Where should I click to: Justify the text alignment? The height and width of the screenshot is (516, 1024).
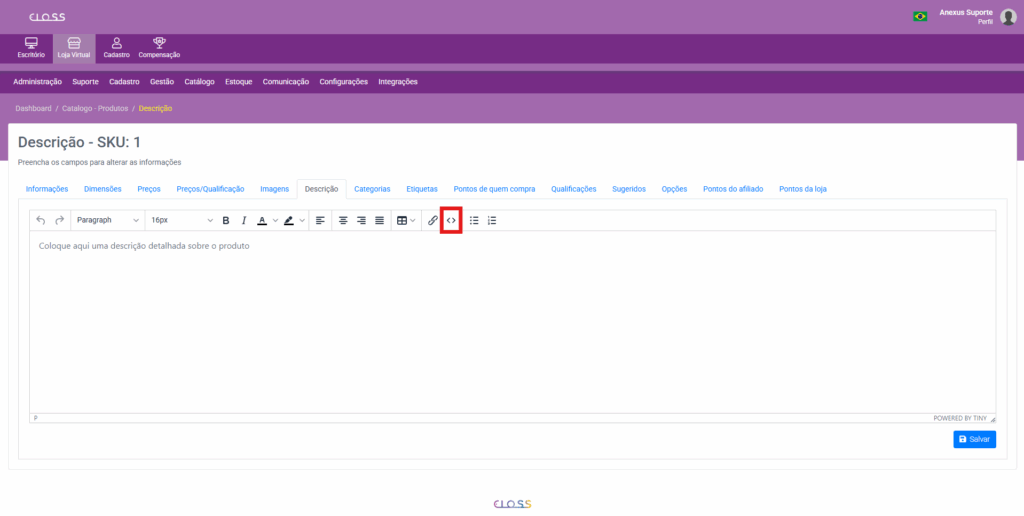coord(379,220)
